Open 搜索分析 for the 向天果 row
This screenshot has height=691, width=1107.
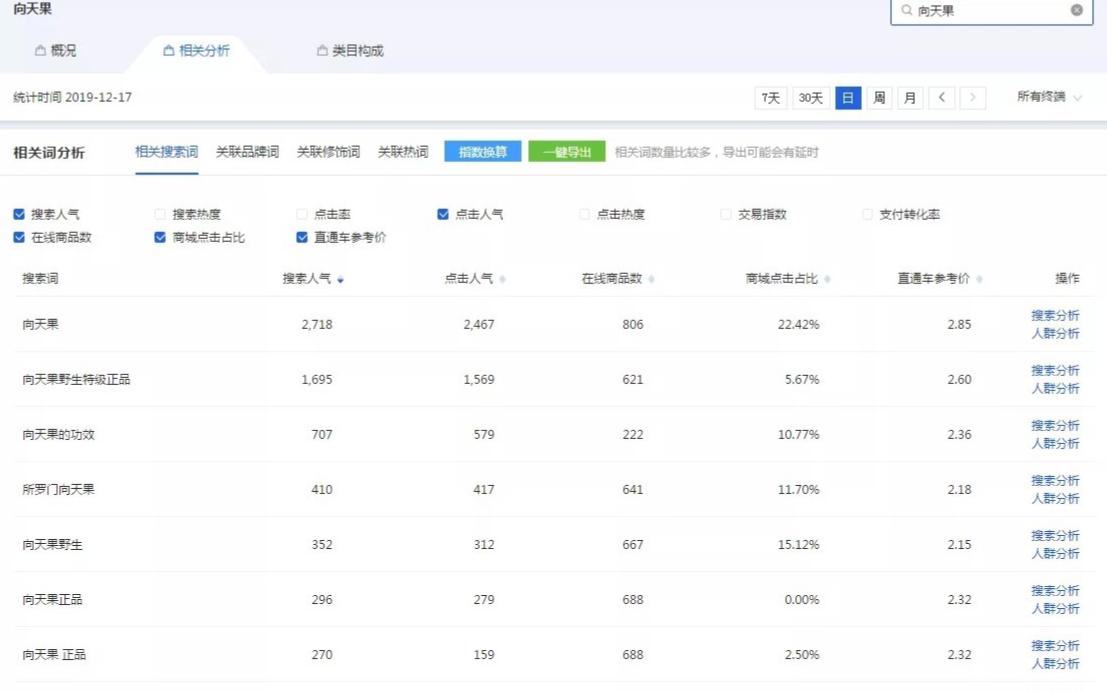tap(1057, 313)
